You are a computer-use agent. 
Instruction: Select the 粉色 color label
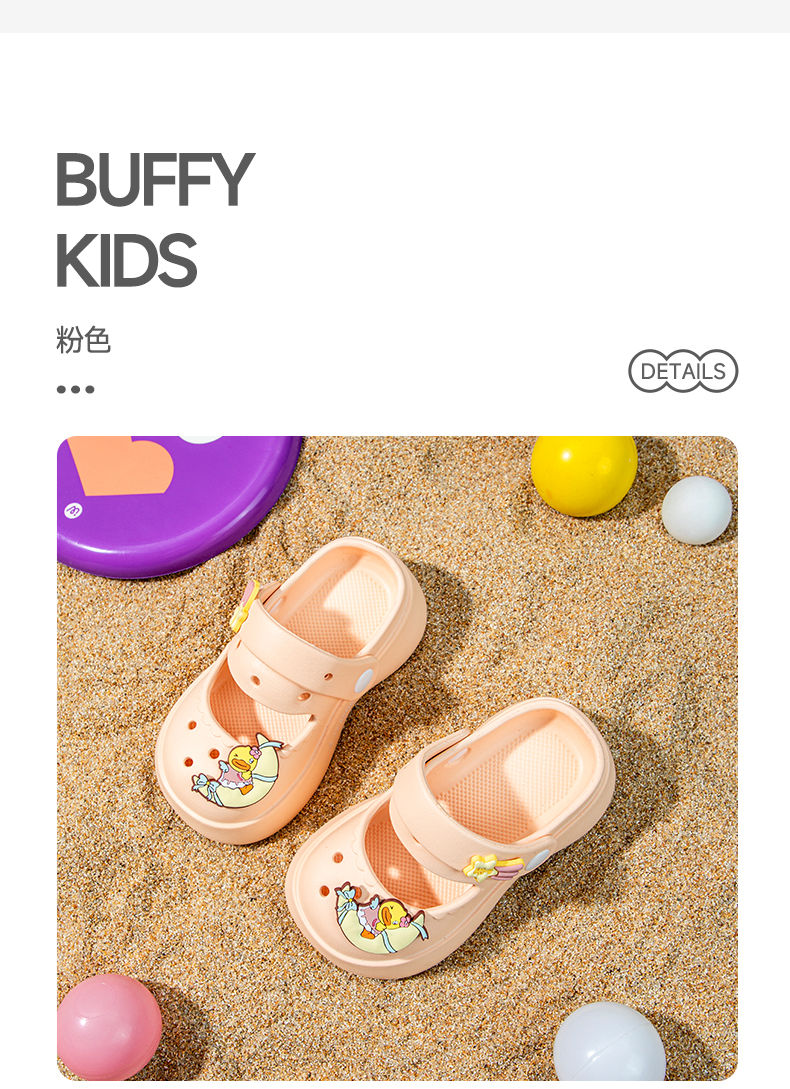click(83, 340)
